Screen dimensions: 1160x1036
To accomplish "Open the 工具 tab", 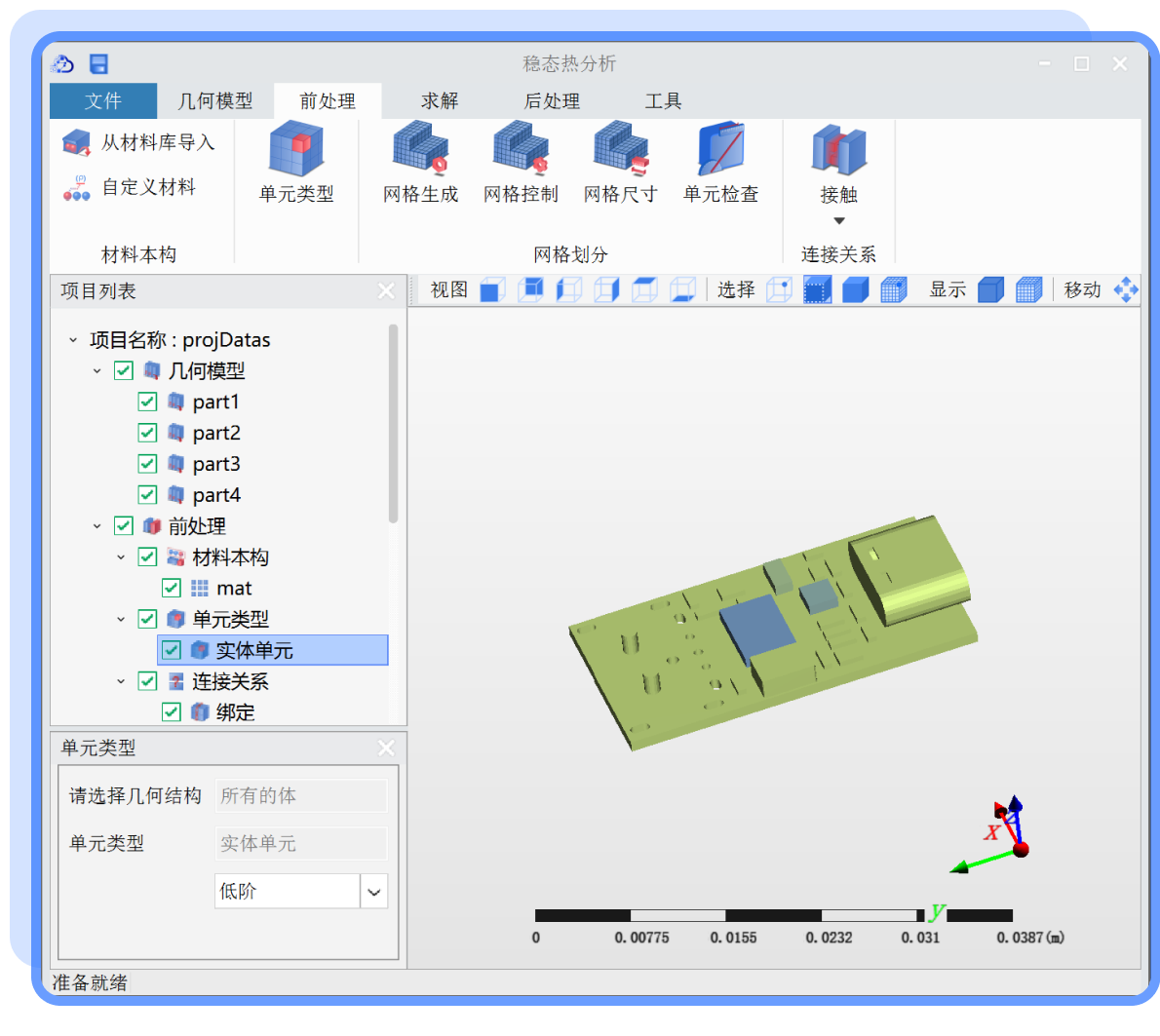I will point(663,100).
